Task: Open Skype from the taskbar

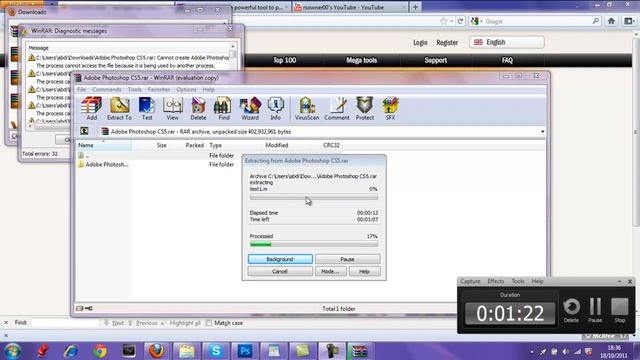Action: [216, 351]
